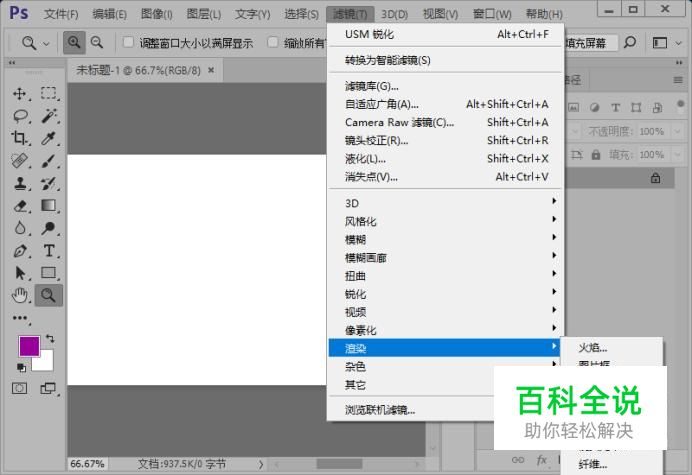Select the Brush tool
Viewport: 692px width, 475px height.
(49, 161)
